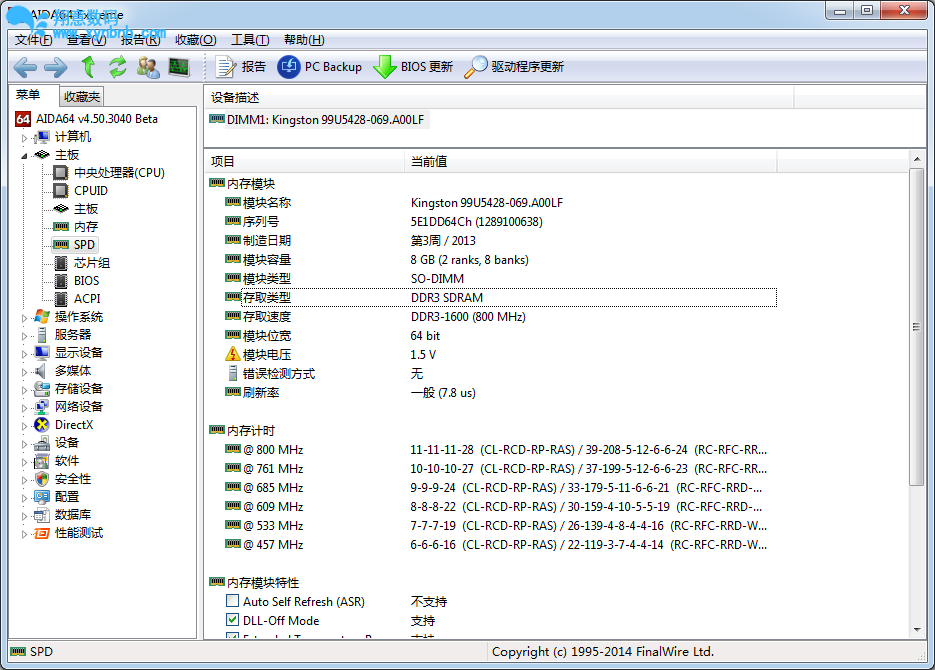This screenshot has height=670, width=935.
Task: Expand the 多媒体 tree node
Action: point(24,371)
